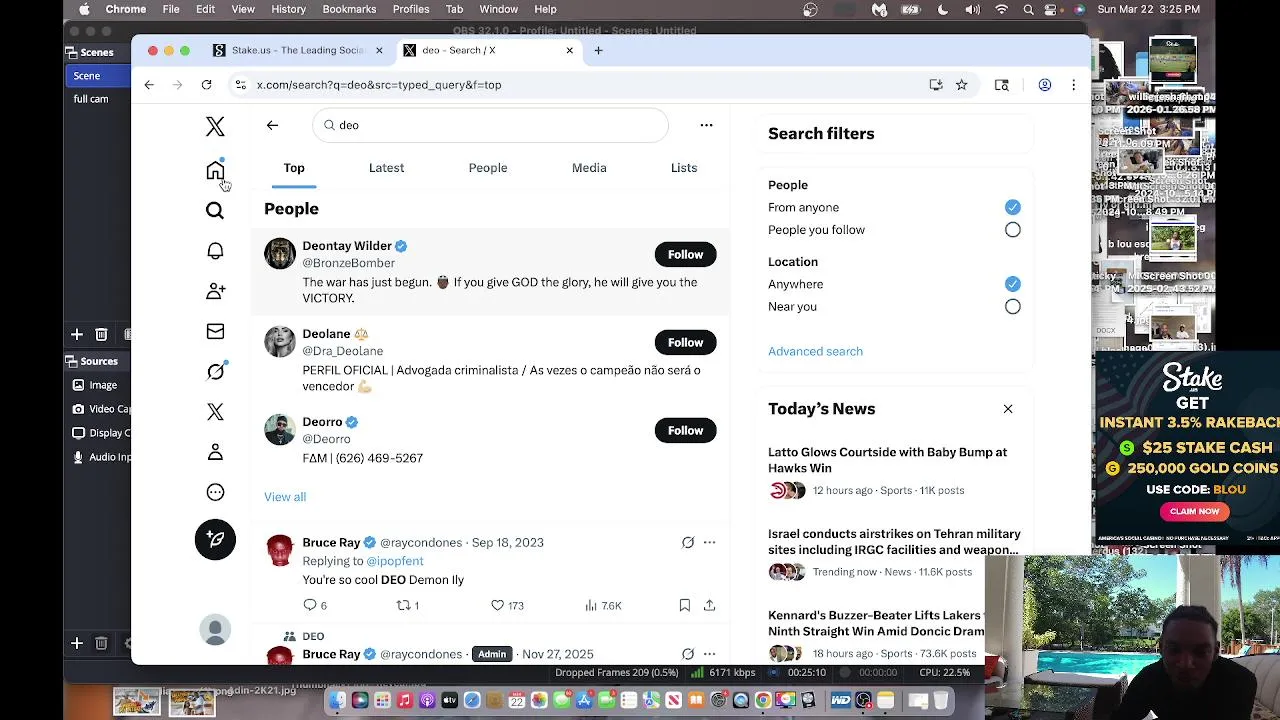Share Bruce Ray's Sep 18 post
The height and width of the screenshot is (720, 1280).
coord(709,605)
